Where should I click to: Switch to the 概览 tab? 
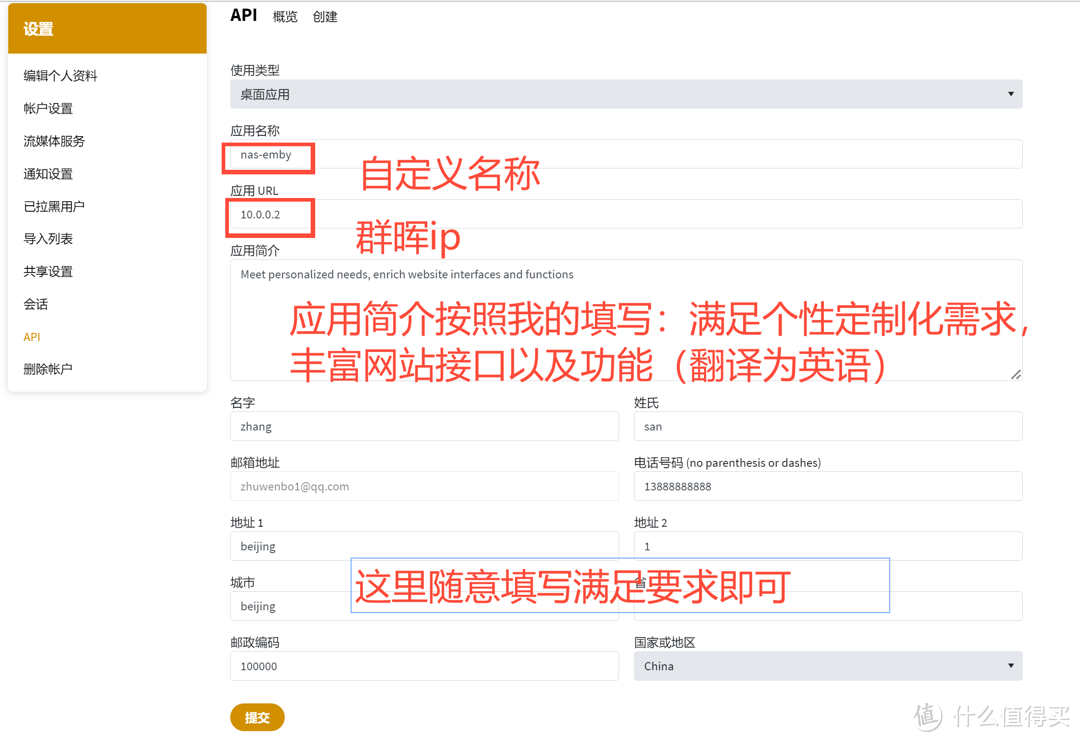tap(284, 16)
